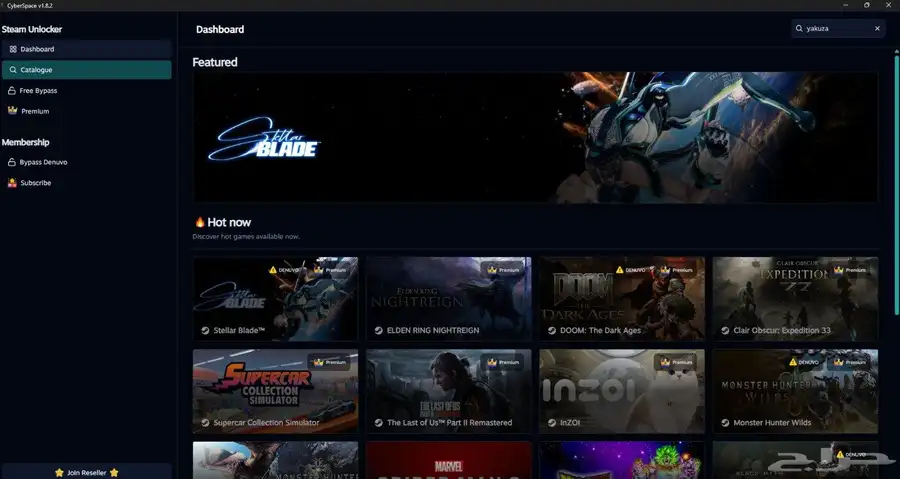Click Denuvo warning badge on Stellar Blade
Screen dimensions: 900x479
click(x=285, y=270)
